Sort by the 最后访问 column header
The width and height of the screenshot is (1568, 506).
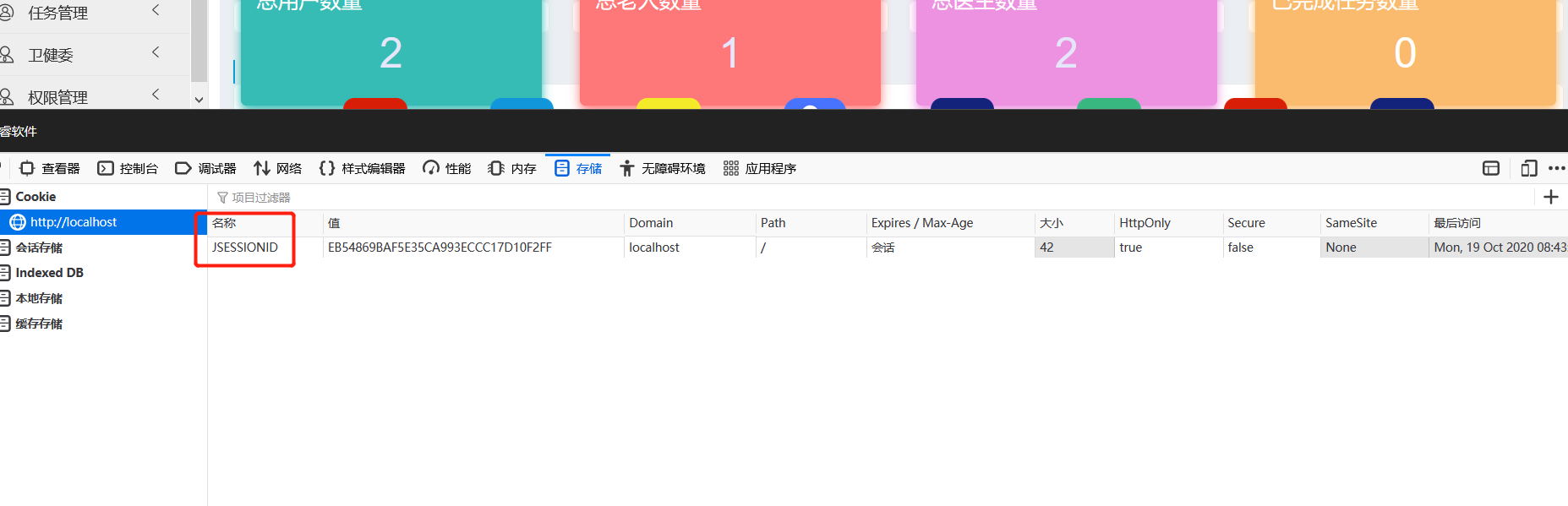tap(1499, 223)
